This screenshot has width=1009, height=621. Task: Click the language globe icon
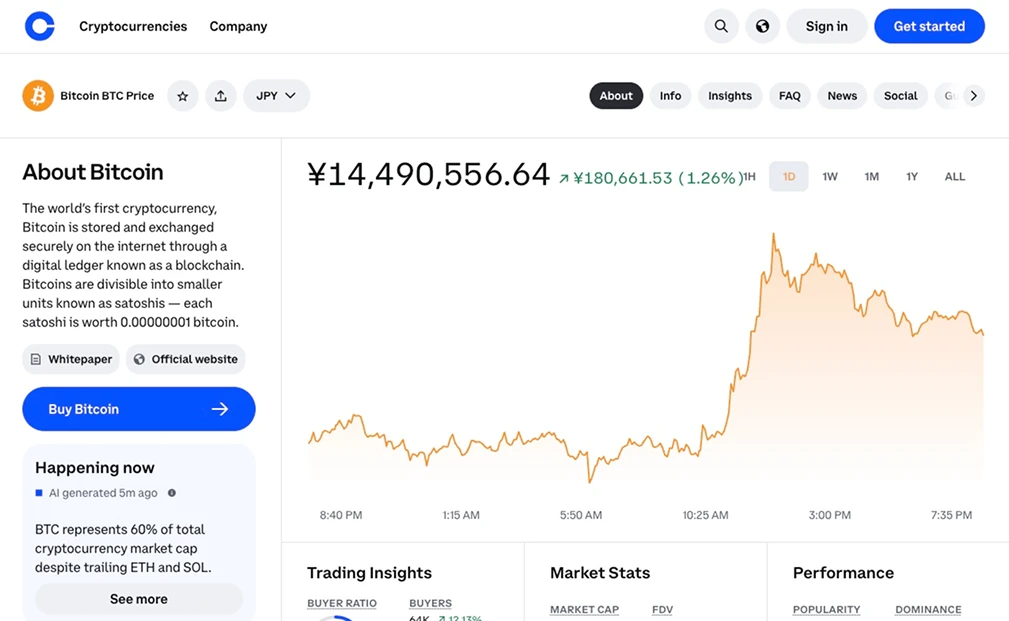click(x=763, y=25)
